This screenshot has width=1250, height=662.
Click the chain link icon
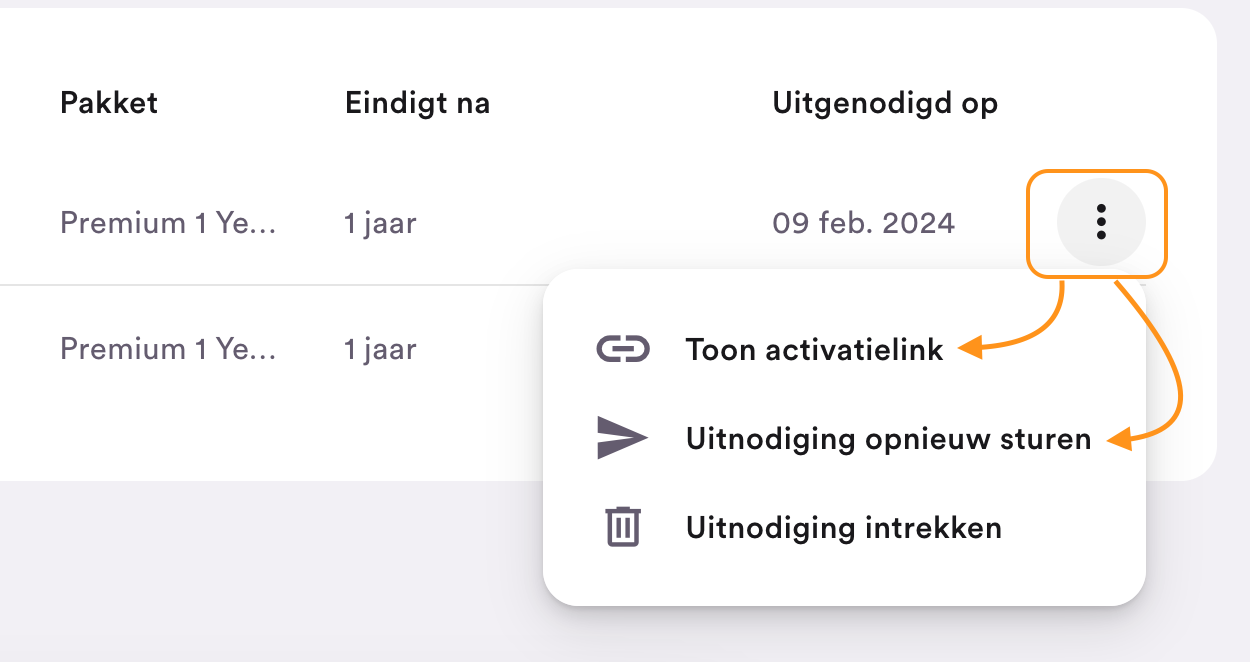623,349
